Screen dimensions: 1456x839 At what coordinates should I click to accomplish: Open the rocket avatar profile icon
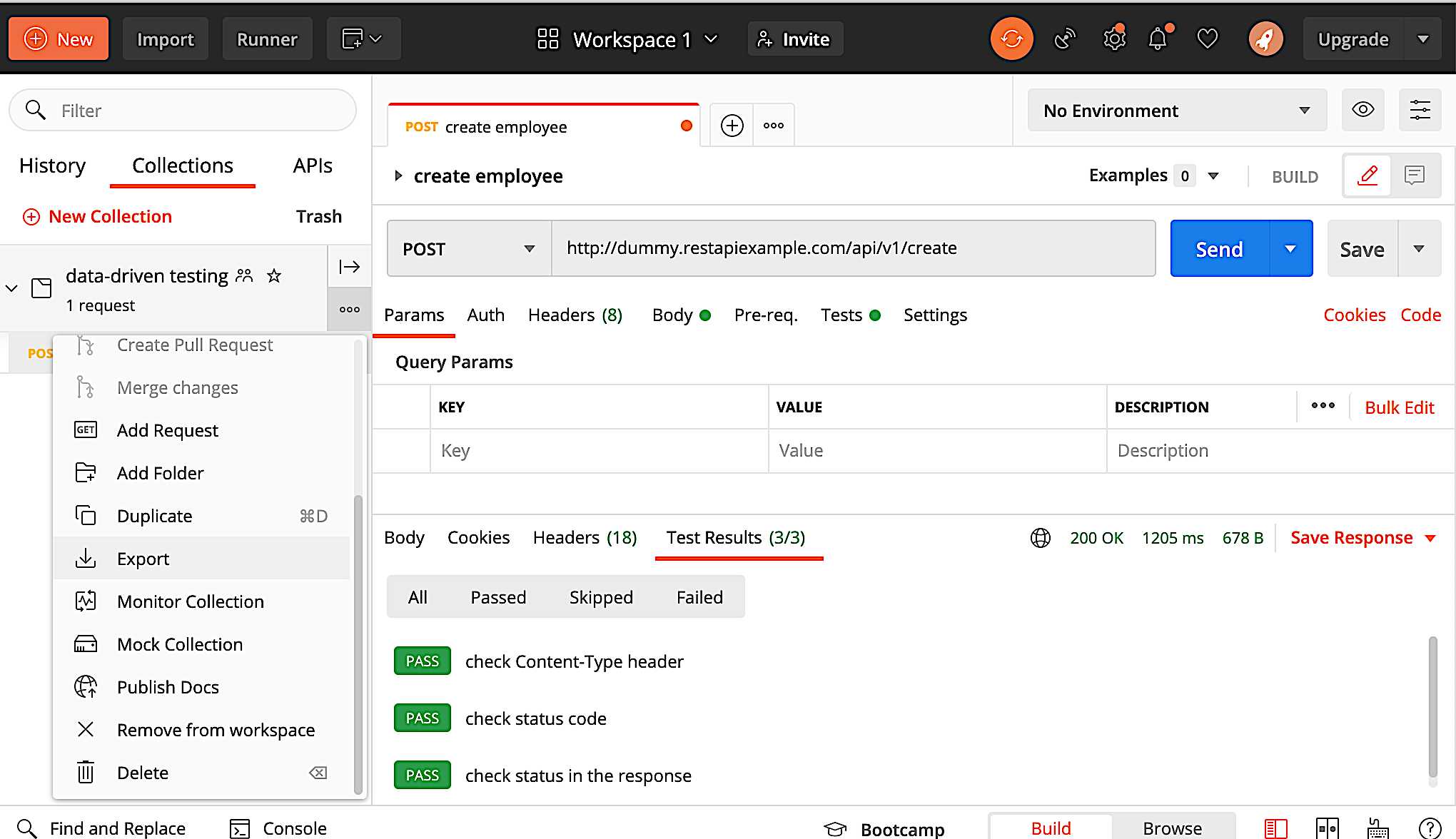[x=1265, y=39]
